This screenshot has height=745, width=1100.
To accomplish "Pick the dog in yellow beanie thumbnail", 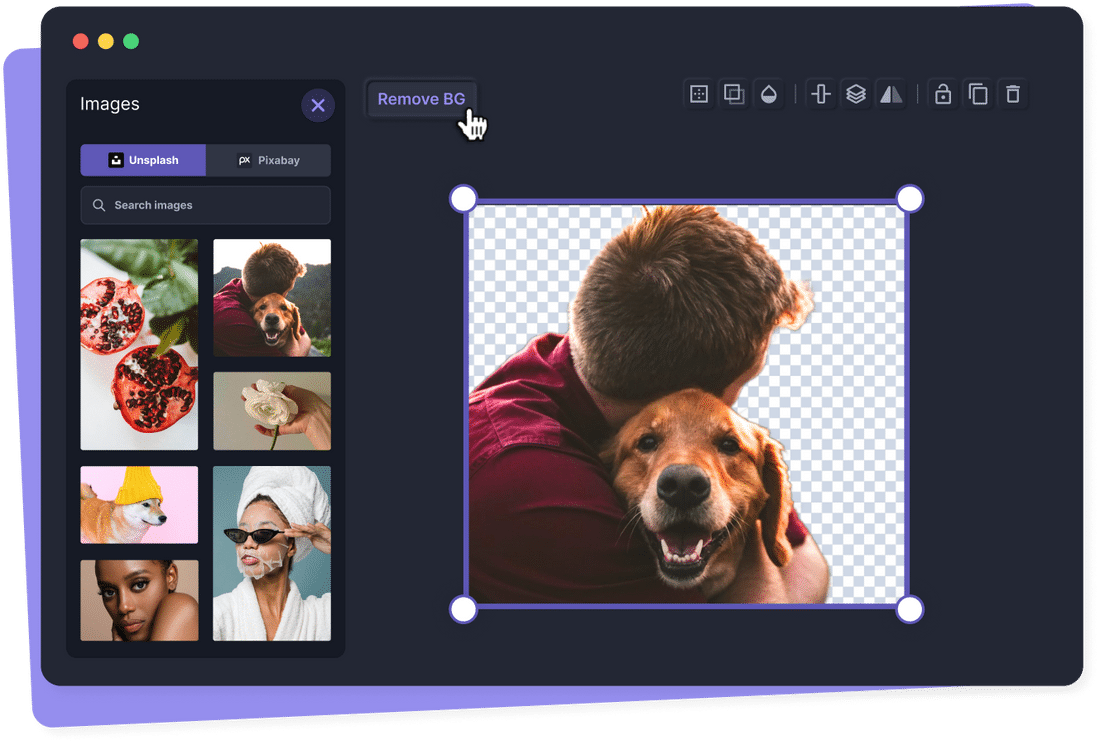I will pyautogui.click(x=139, y=504).
